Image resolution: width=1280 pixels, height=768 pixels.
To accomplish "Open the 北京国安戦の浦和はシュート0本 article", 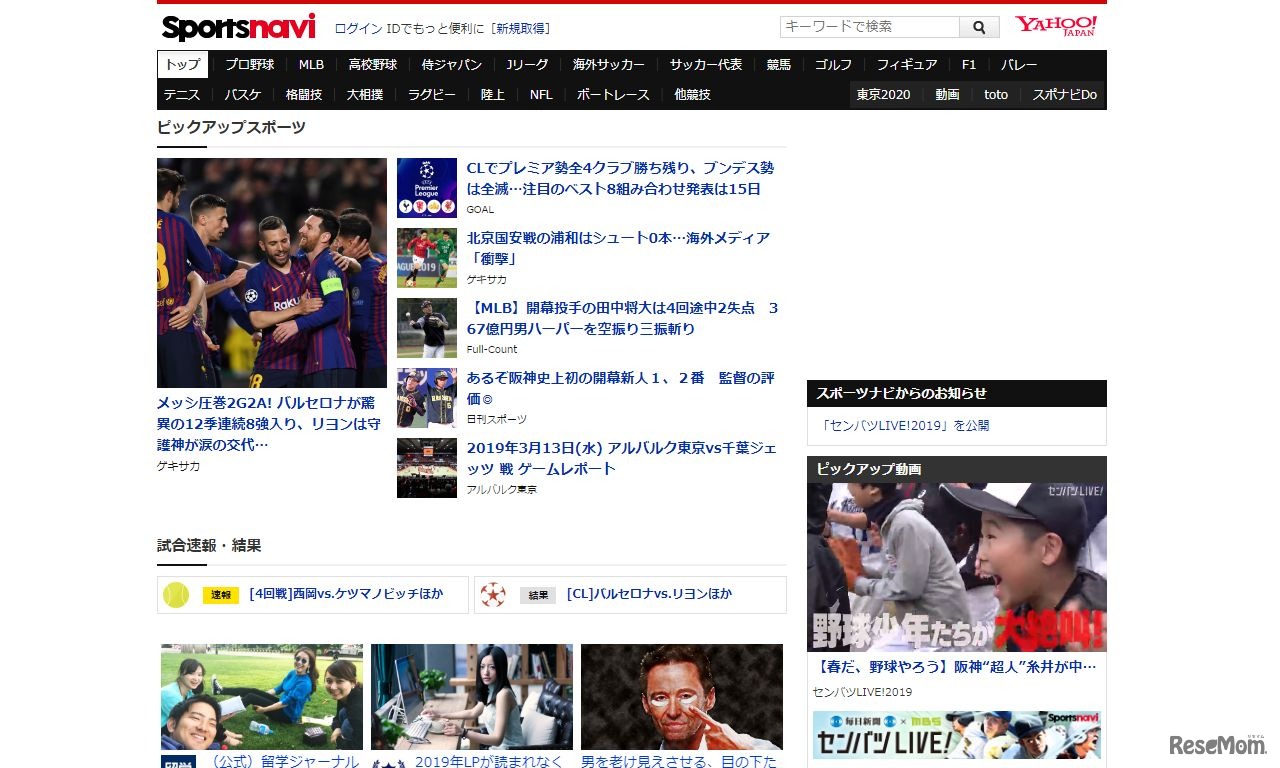I will click(x=618, y=248).
